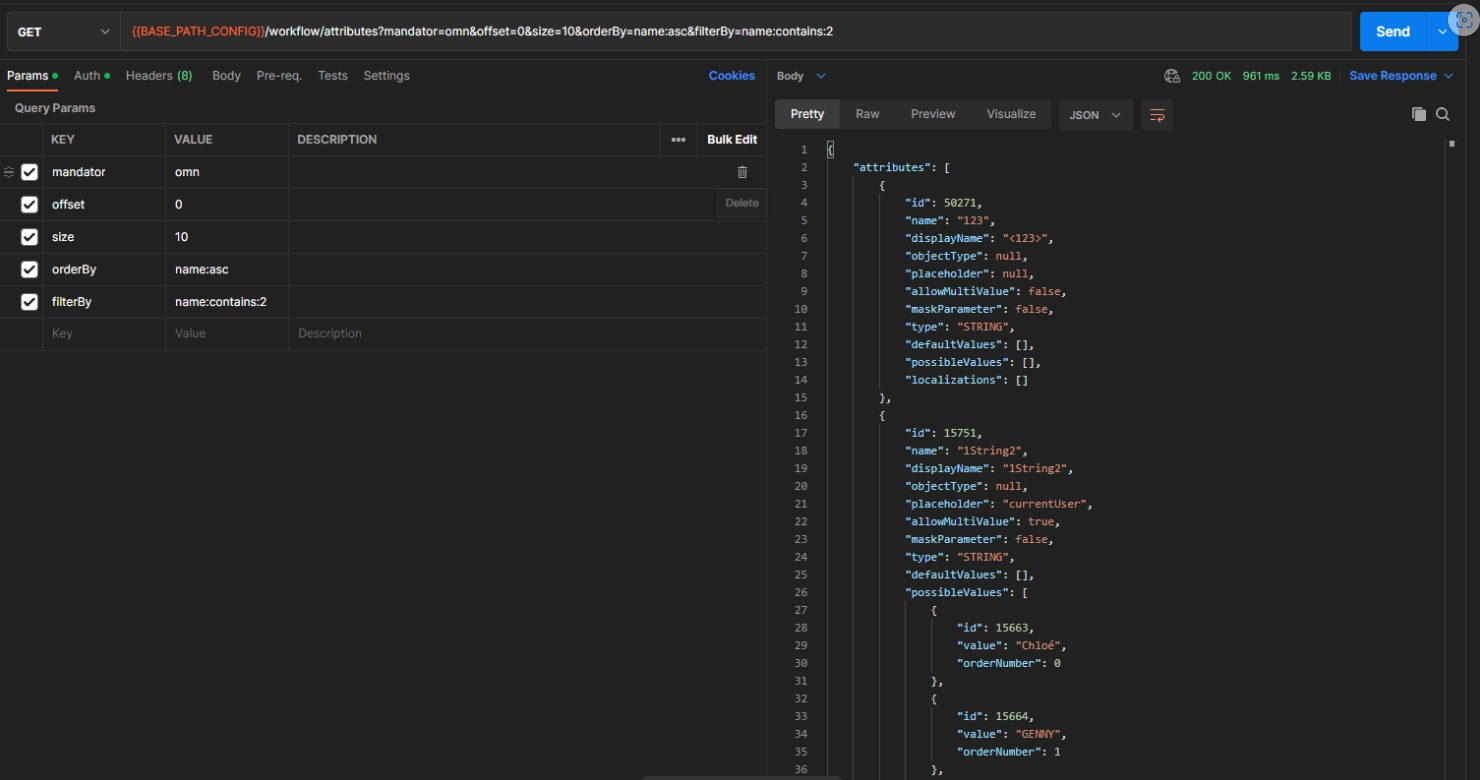
Task: Expand the JSON format dropdown
Action: point(1095,115)
